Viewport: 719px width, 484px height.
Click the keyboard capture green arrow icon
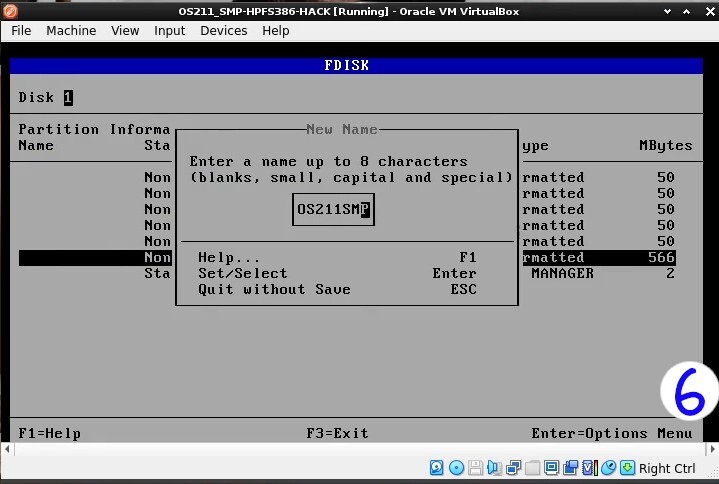pos(627,468)
